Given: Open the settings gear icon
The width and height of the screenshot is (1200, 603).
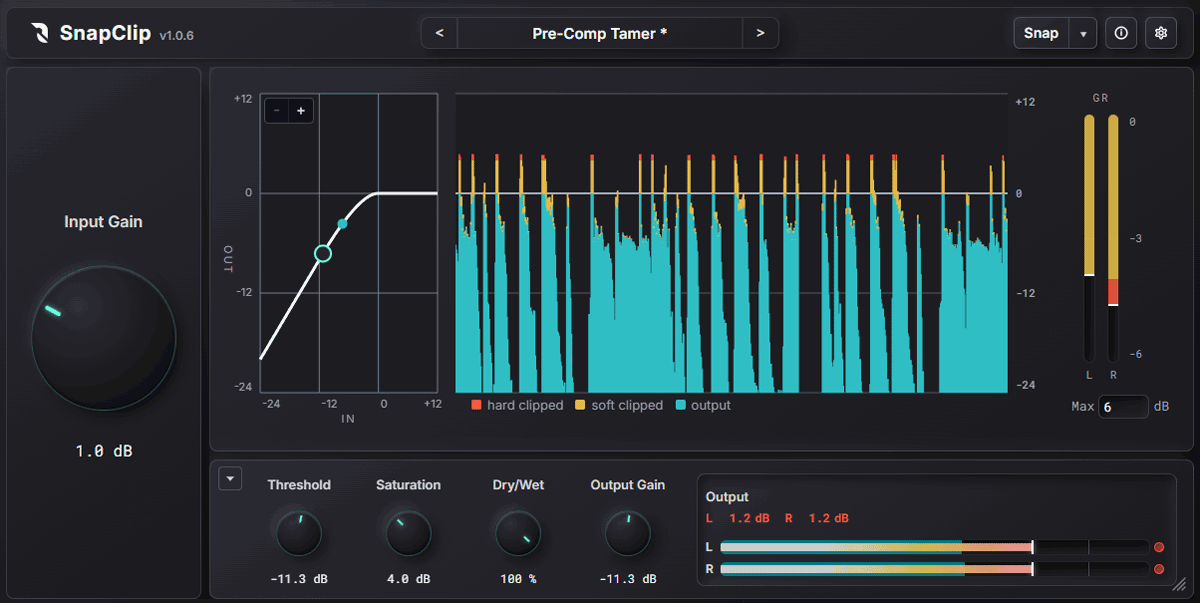Looking at the screenshot, I should coord(1161,33).
